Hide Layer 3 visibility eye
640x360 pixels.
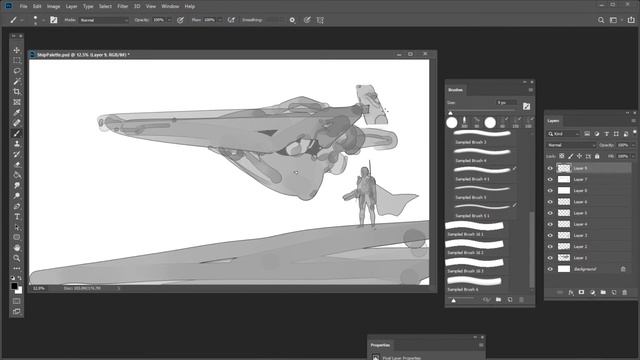(x=550, y=235)
